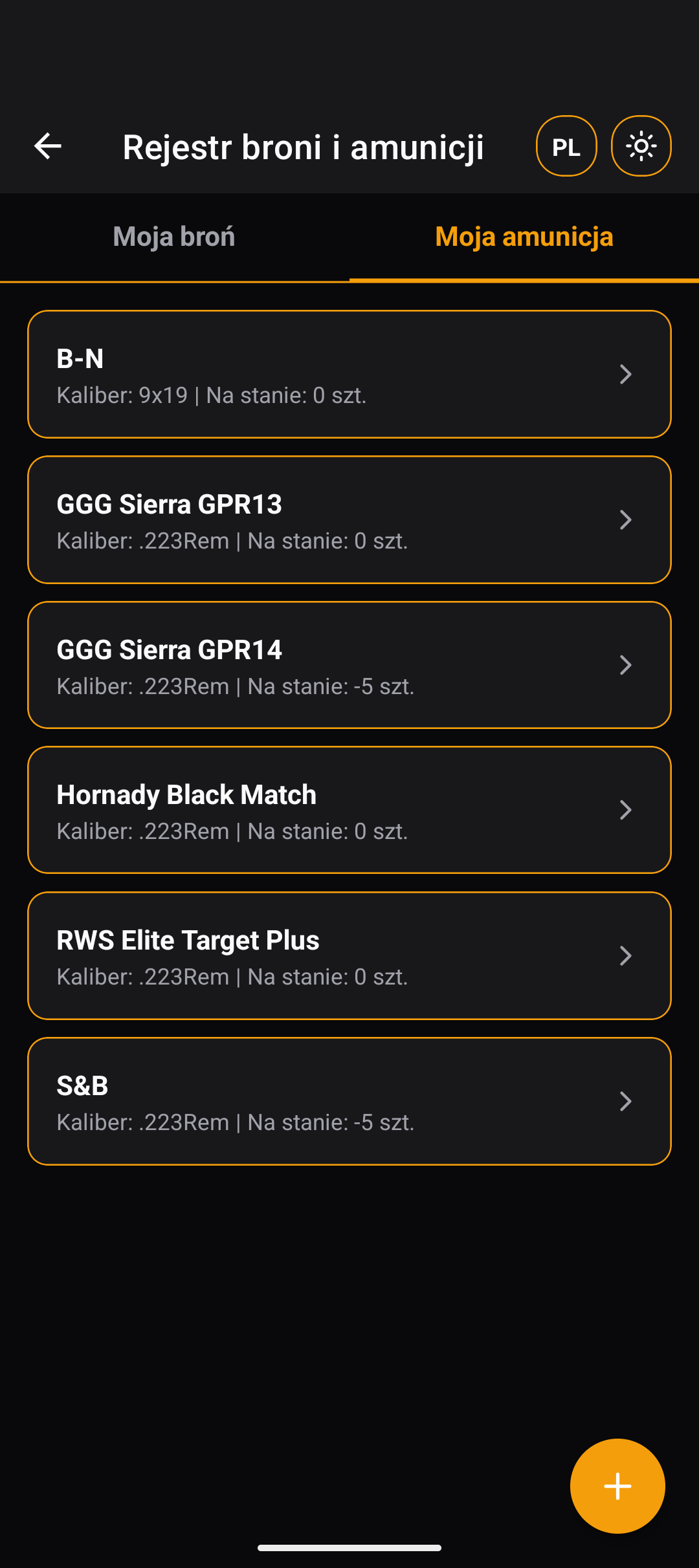This screenshot has height=1568, width=699.
Task: Switch language with the PL button
Action: click(x=566, y=146)
